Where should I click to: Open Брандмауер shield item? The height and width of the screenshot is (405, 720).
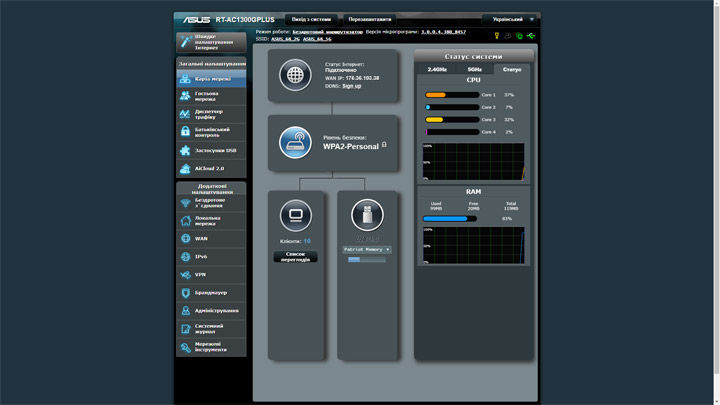coord(211,292)
